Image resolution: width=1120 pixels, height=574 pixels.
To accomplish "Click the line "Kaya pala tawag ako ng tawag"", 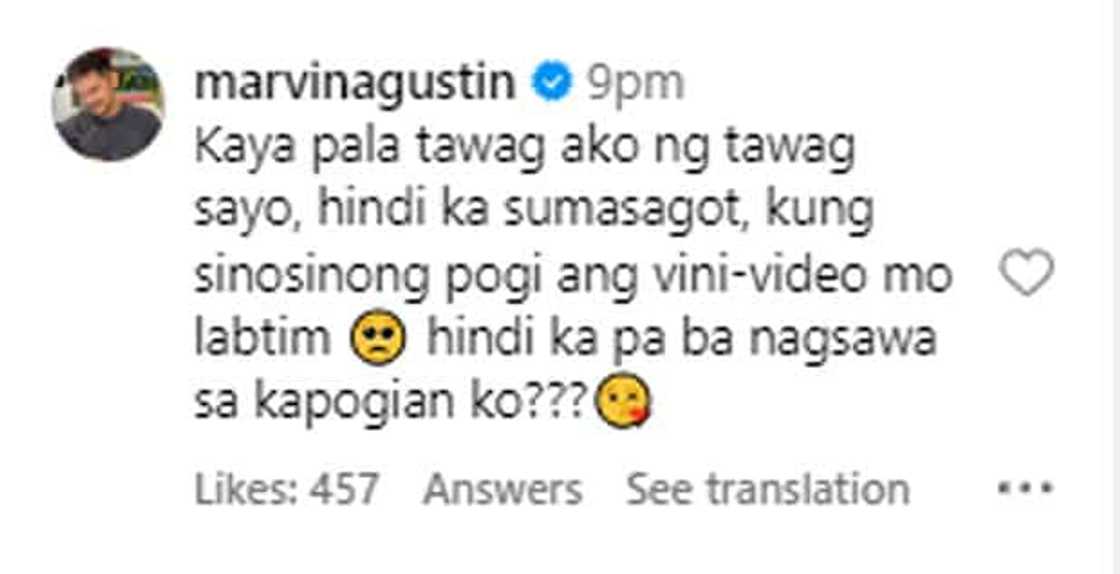I will pyautogui.click(x=525, y=153).
